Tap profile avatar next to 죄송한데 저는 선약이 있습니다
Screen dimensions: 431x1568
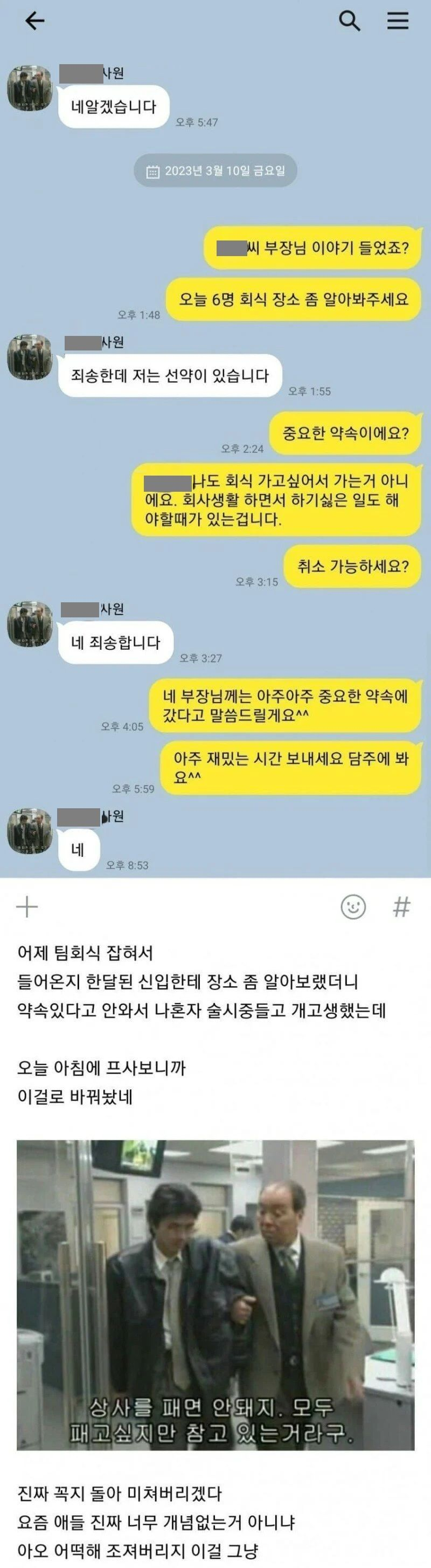click(x=29, y=357)
